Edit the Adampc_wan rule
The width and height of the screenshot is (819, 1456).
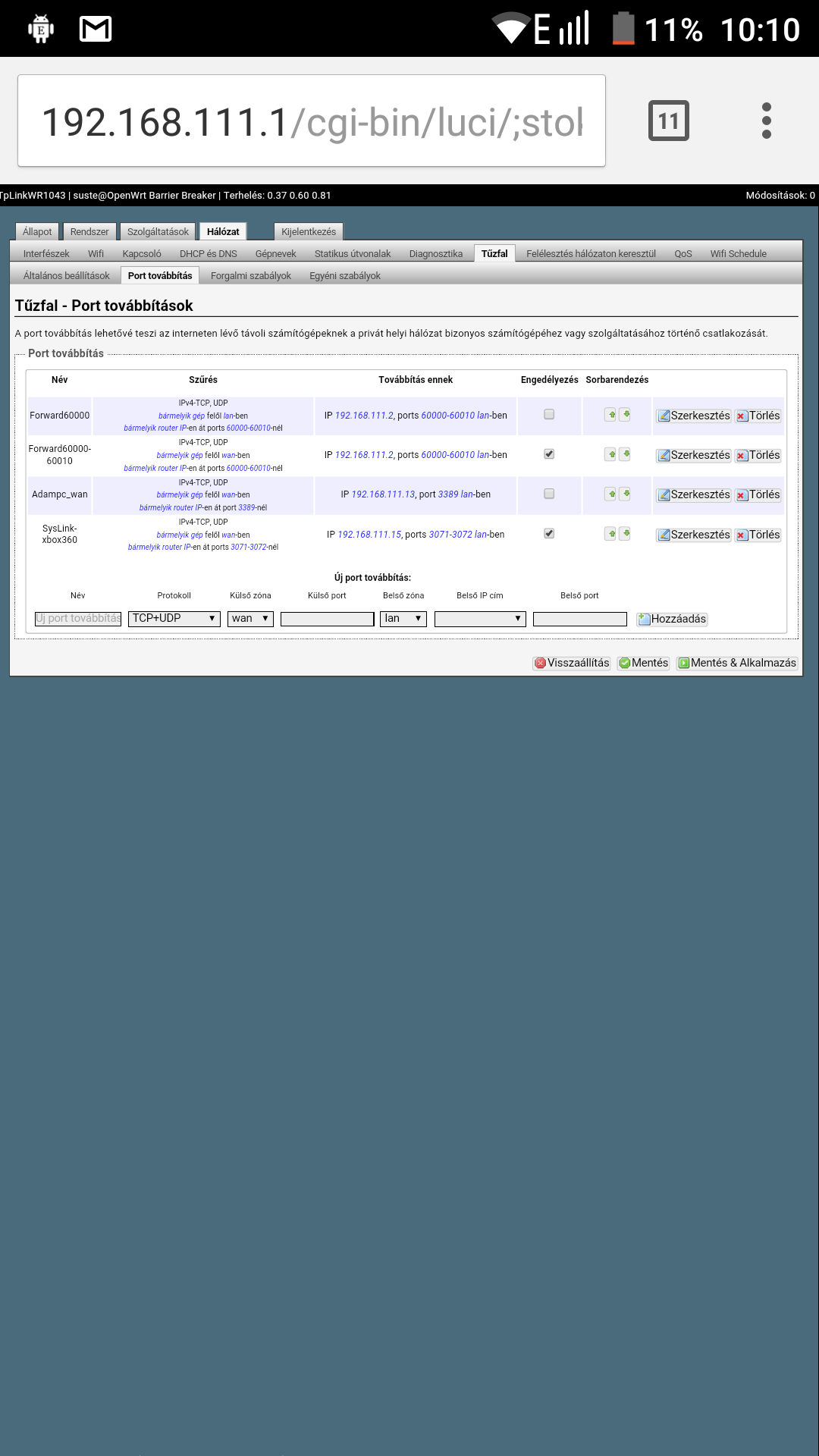pyautogui.click(x=694, y=494)
